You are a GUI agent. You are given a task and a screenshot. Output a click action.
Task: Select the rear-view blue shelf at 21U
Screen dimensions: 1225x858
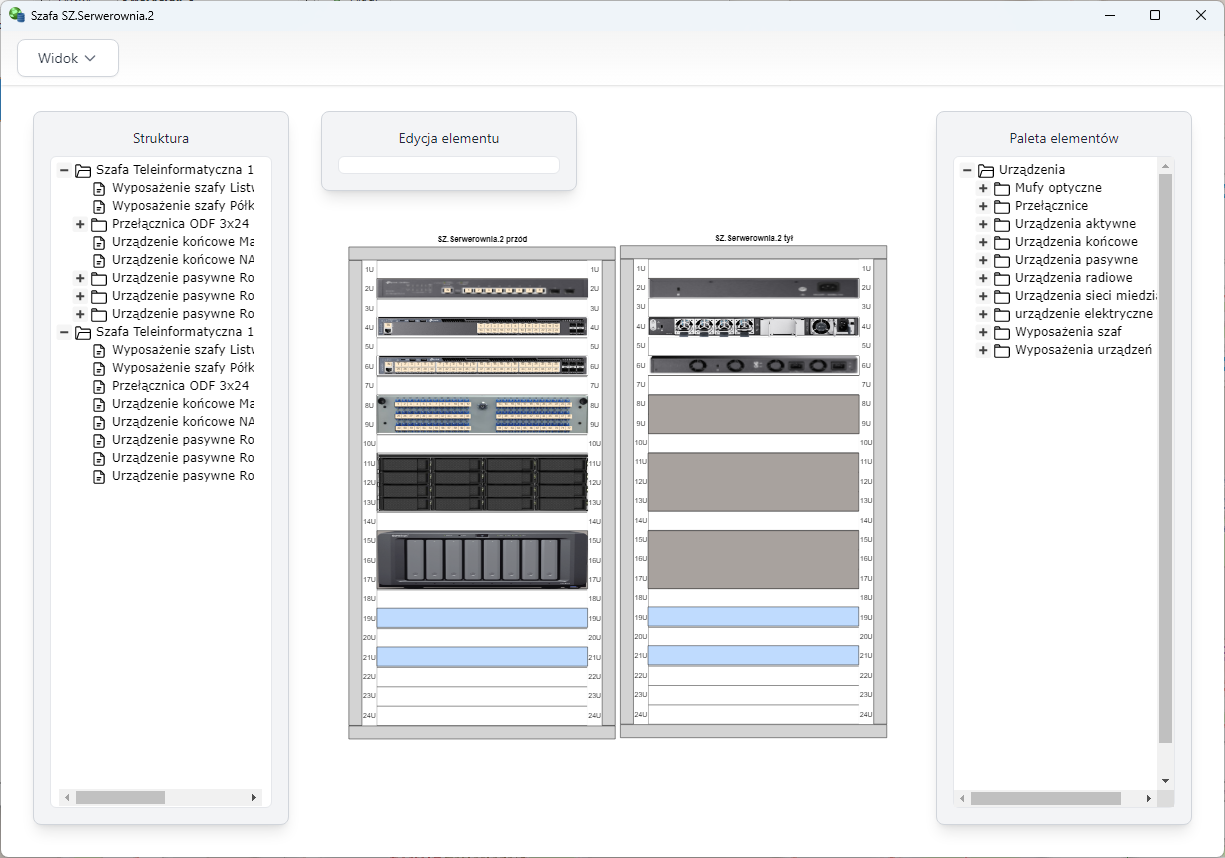(753, 655)
